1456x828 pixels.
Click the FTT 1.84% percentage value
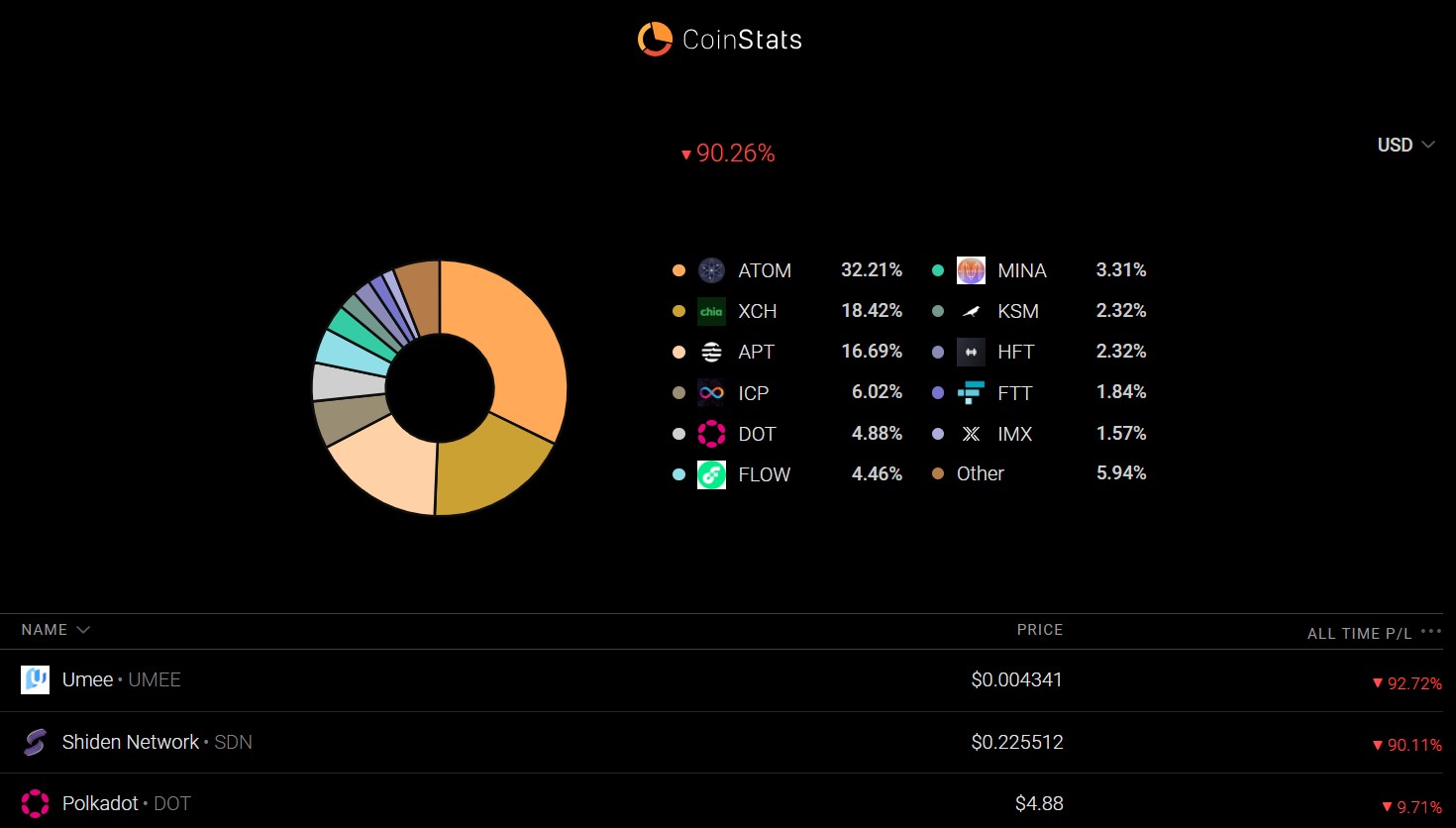click(x=1121, y=392)
